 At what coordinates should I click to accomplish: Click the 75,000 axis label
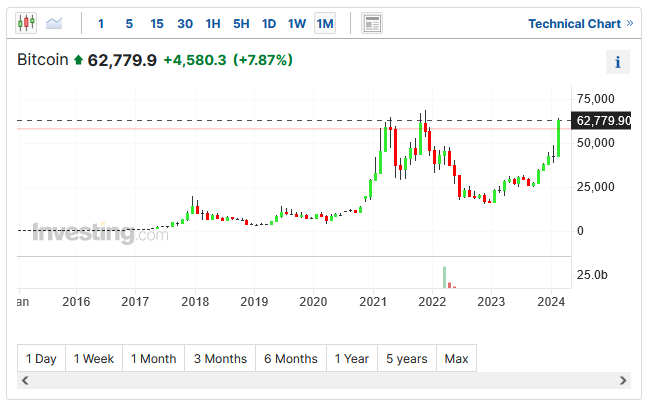click(x=596, y=99)
